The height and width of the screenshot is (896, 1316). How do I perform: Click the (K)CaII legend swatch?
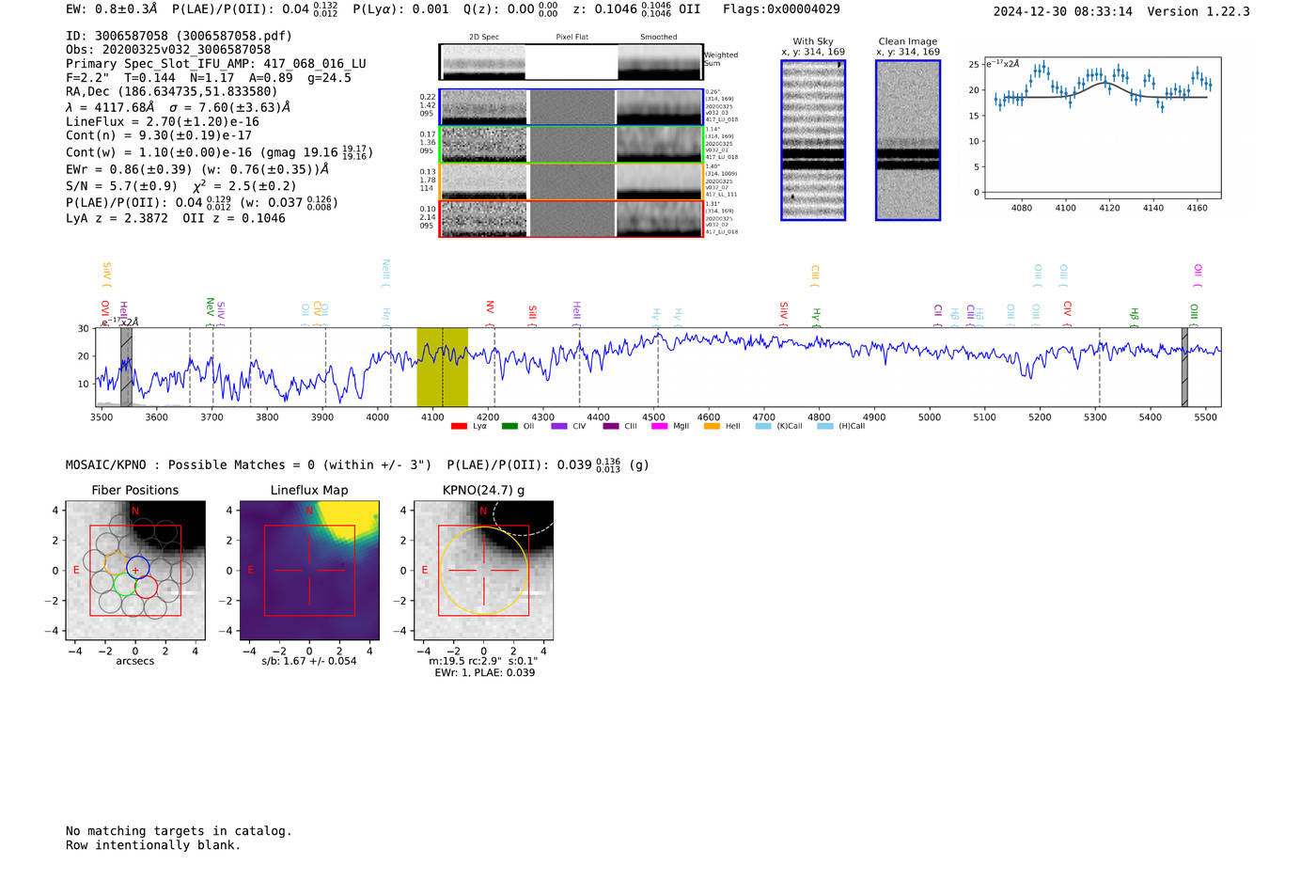pyautogui.click(x=762, y=426)
